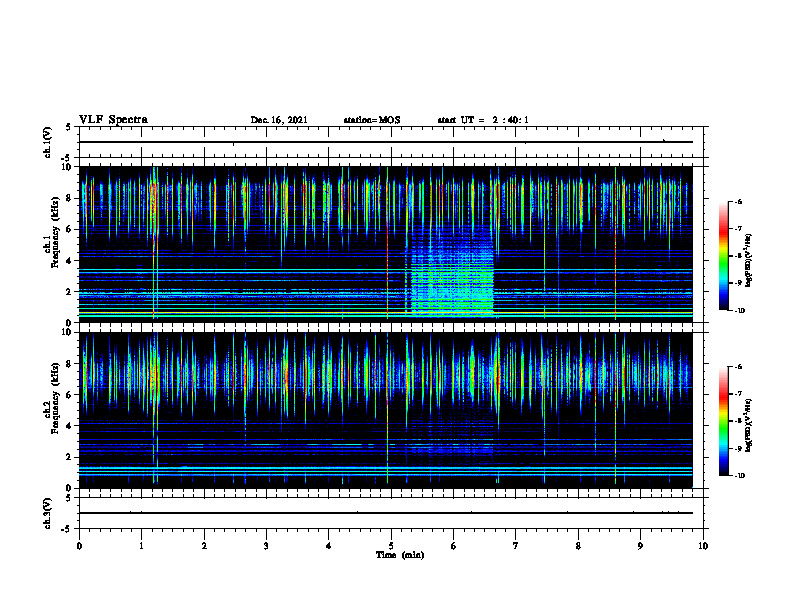The image size is (792, 612).
Task: Click the ch.1 color bar "log(PSD)" label
Action: pyautogui.click(x=749, y=260)
